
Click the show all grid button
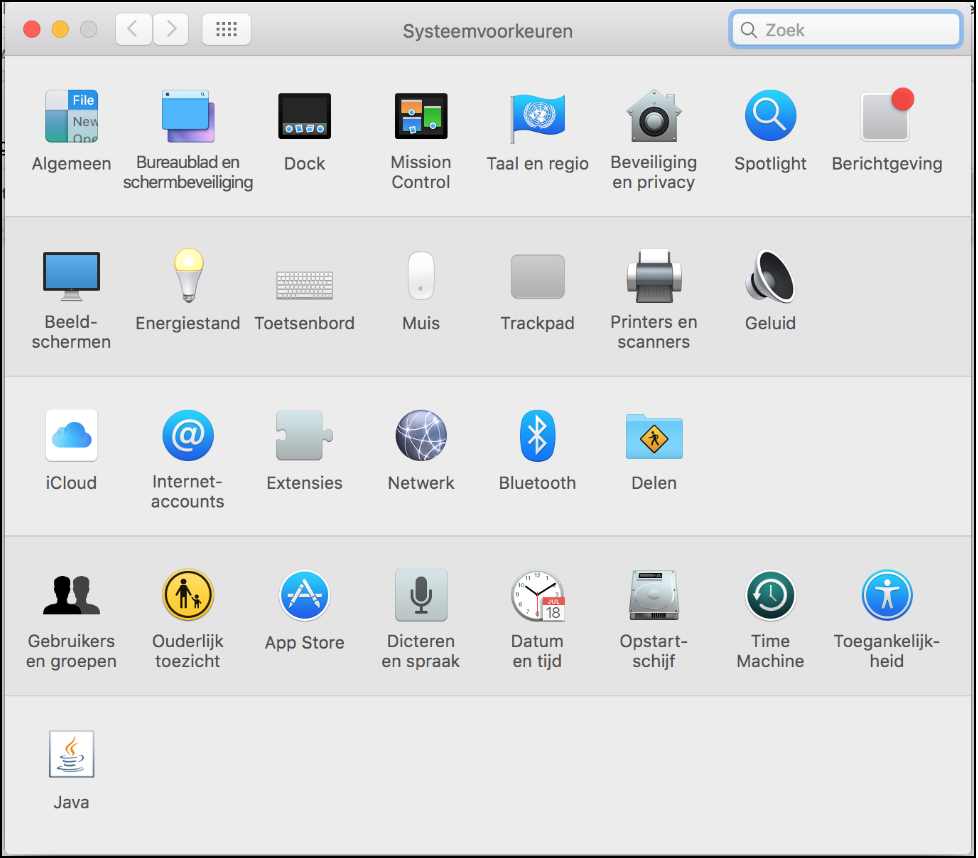click(226, 30)
